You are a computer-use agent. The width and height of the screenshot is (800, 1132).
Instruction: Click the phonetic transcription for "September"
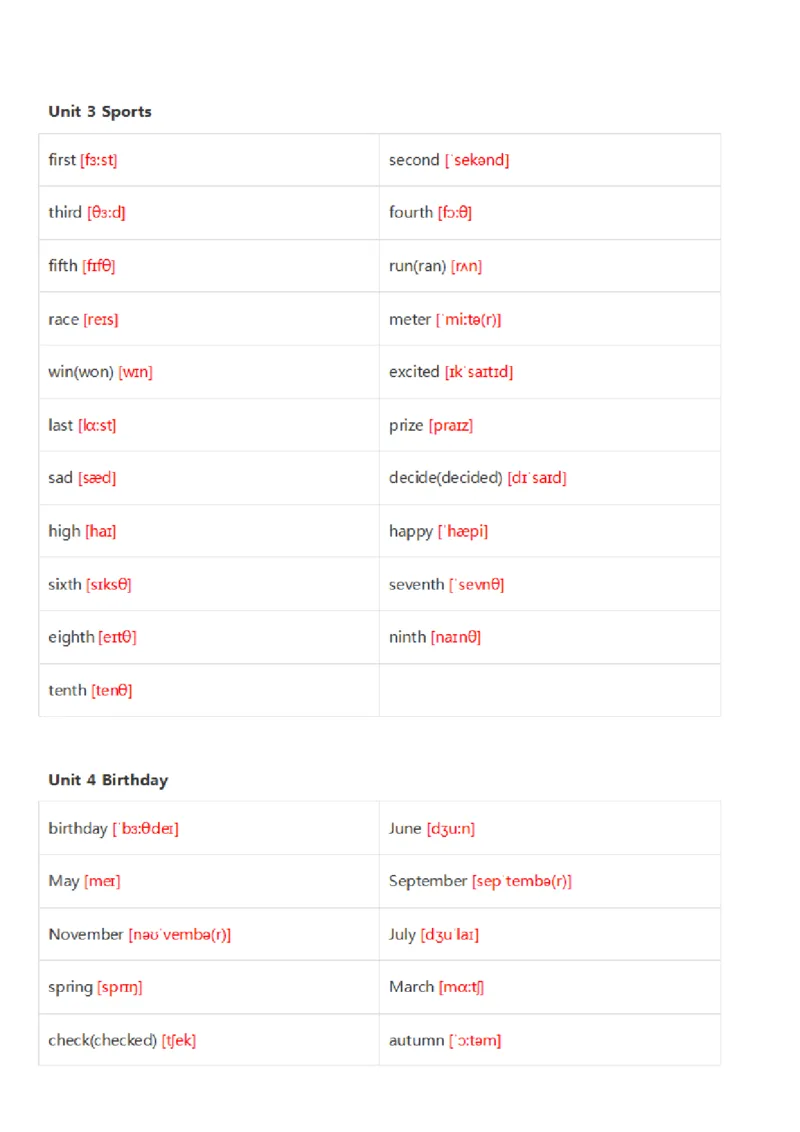point(521,881)
